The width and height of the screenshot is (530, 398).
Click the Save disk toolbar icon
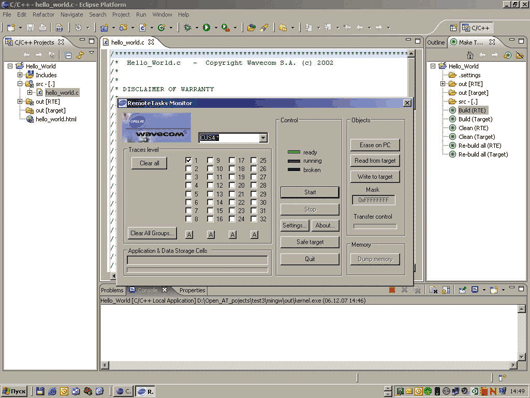pyautogui.click(x=30, y=28)
